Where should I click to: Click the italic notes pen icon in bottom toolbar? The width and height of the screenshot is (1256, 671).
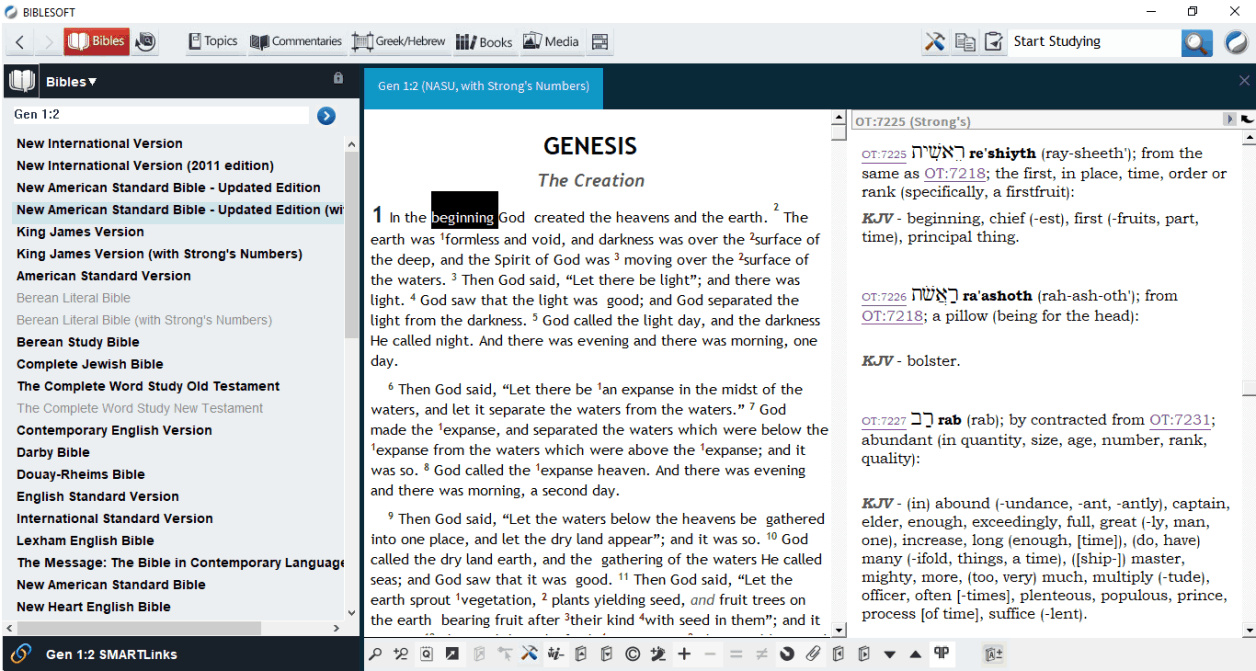pyautogui.click(x=555, y=654)
